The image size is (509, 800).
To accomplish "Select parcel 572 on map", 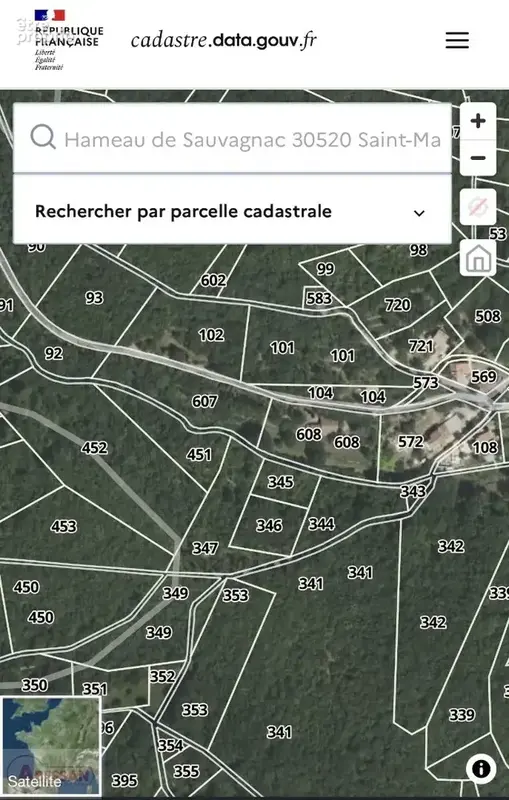I will tap(411, 441).
